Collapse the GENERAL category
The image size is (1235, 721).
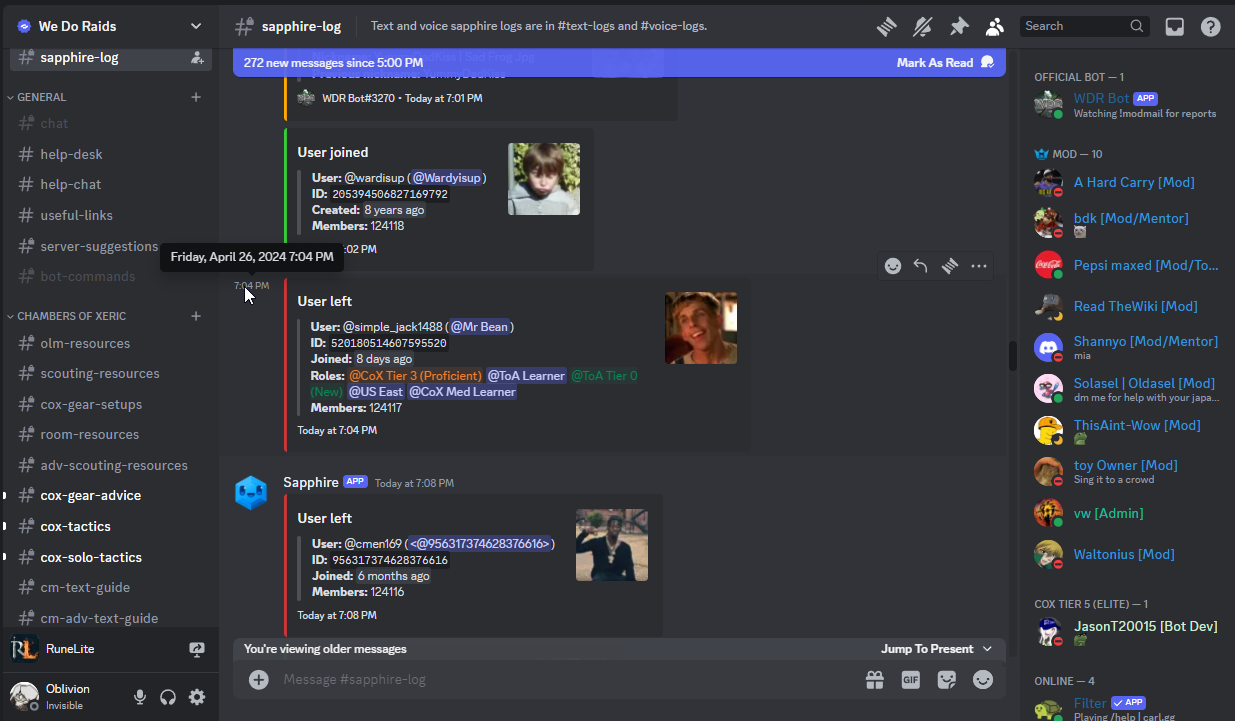41,97
